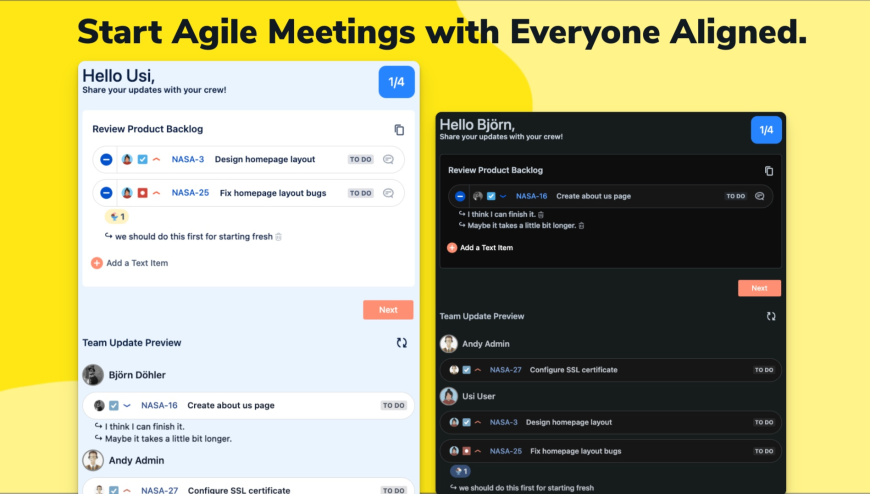Screen dimensions: 870x494
Task: Open comments on the Design homepage layout row in the light panel
Action: click(388, 159)
